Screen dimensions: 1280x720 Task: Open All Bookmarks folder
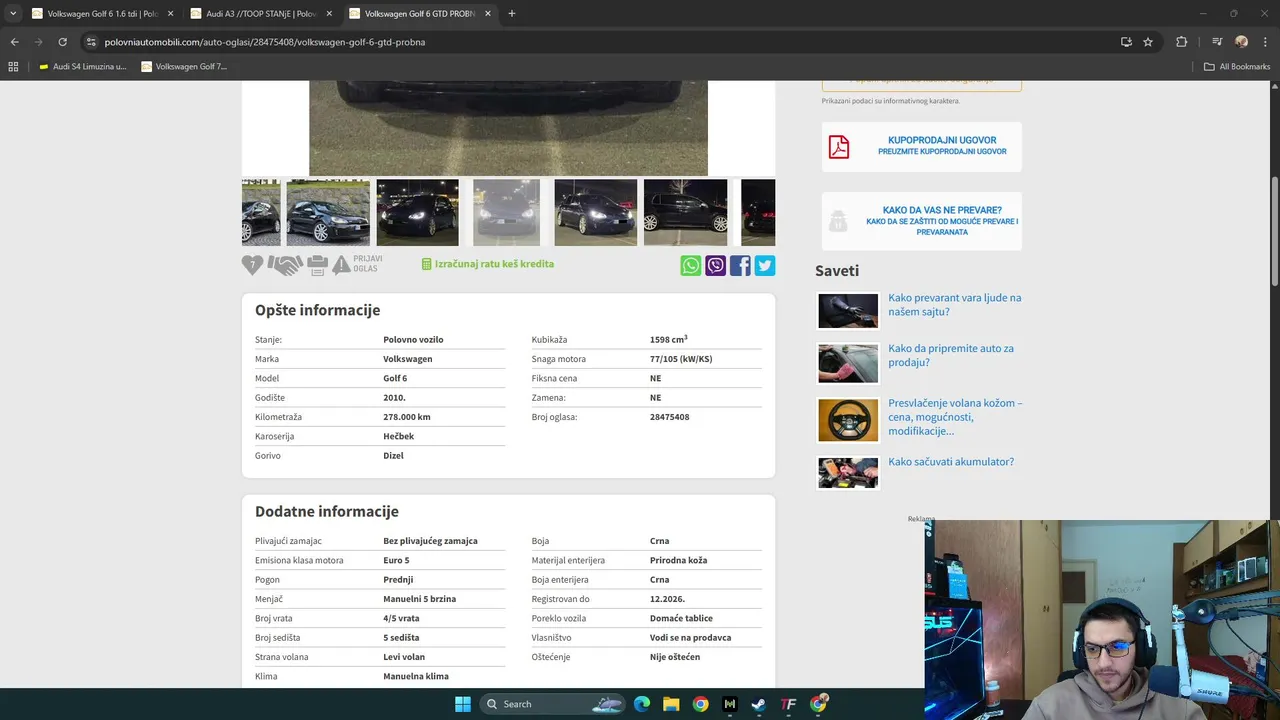(1237, 67)
